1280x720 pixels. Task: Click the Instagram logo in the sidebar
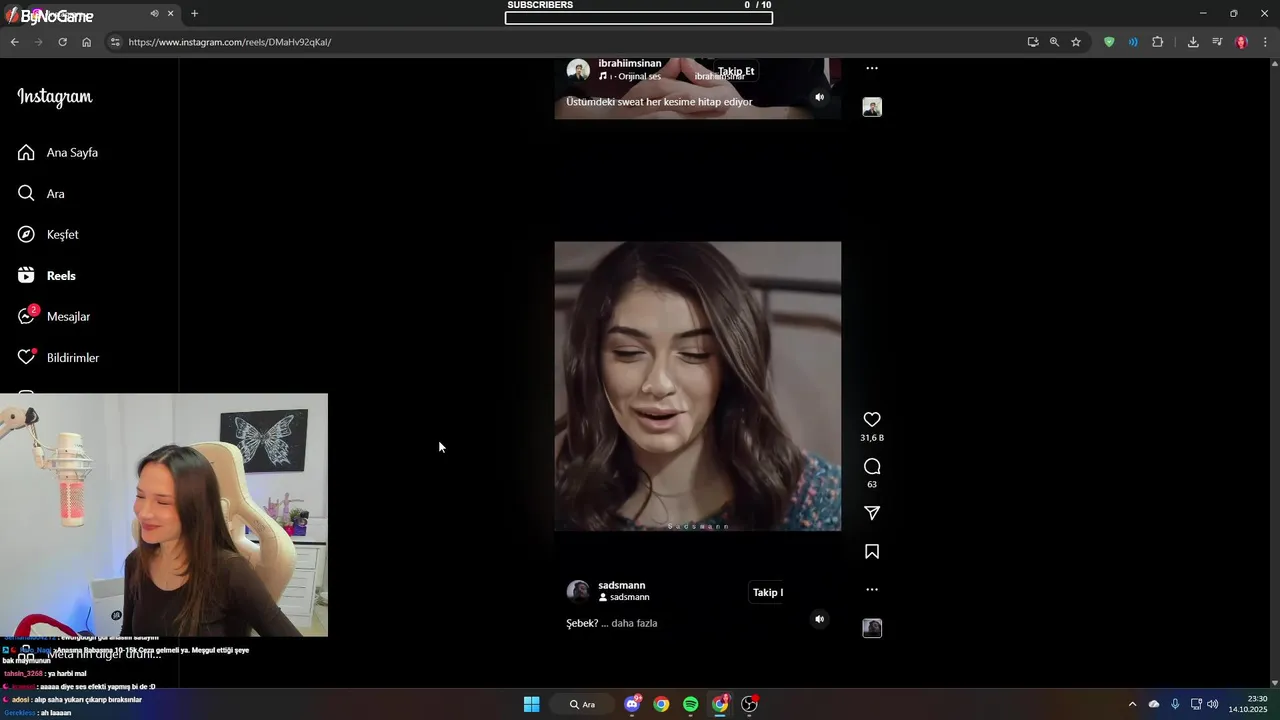pyautogui.click(x=55, y=97)
